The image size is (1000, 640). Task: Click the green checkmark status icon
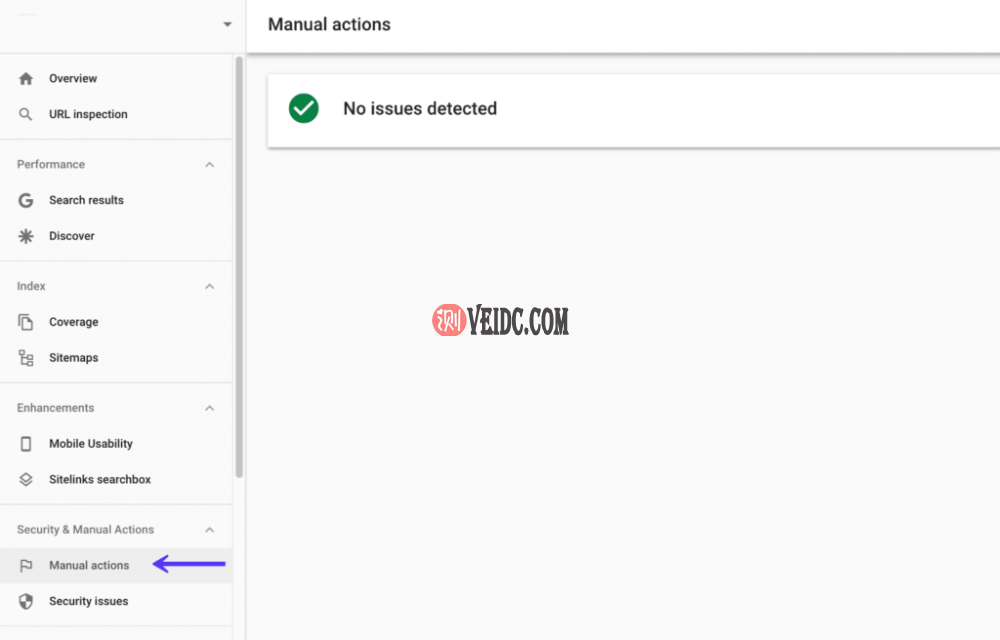[304, 108]
